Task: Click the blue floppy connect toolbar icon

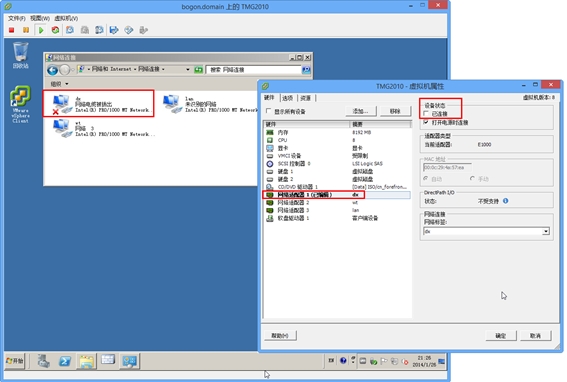Action: tap(114, 30)
